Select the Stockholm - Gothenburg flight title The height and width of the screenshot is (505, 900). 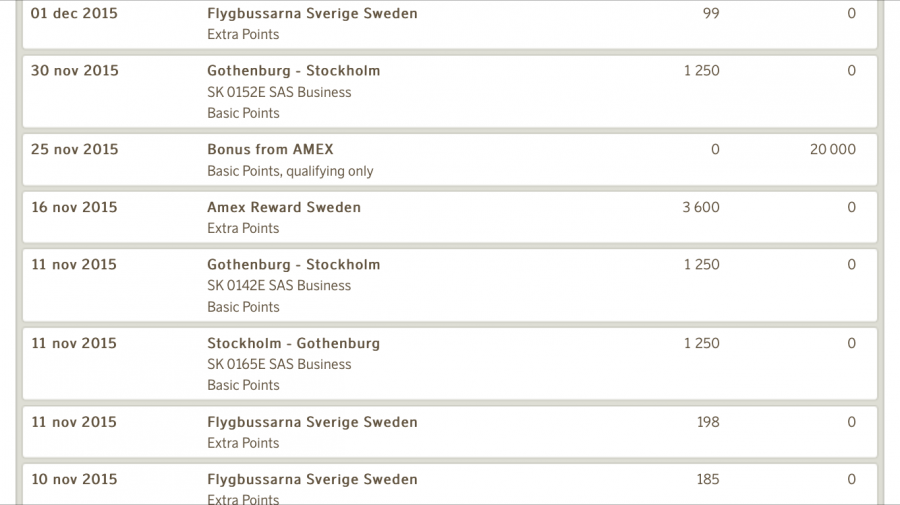293,344
